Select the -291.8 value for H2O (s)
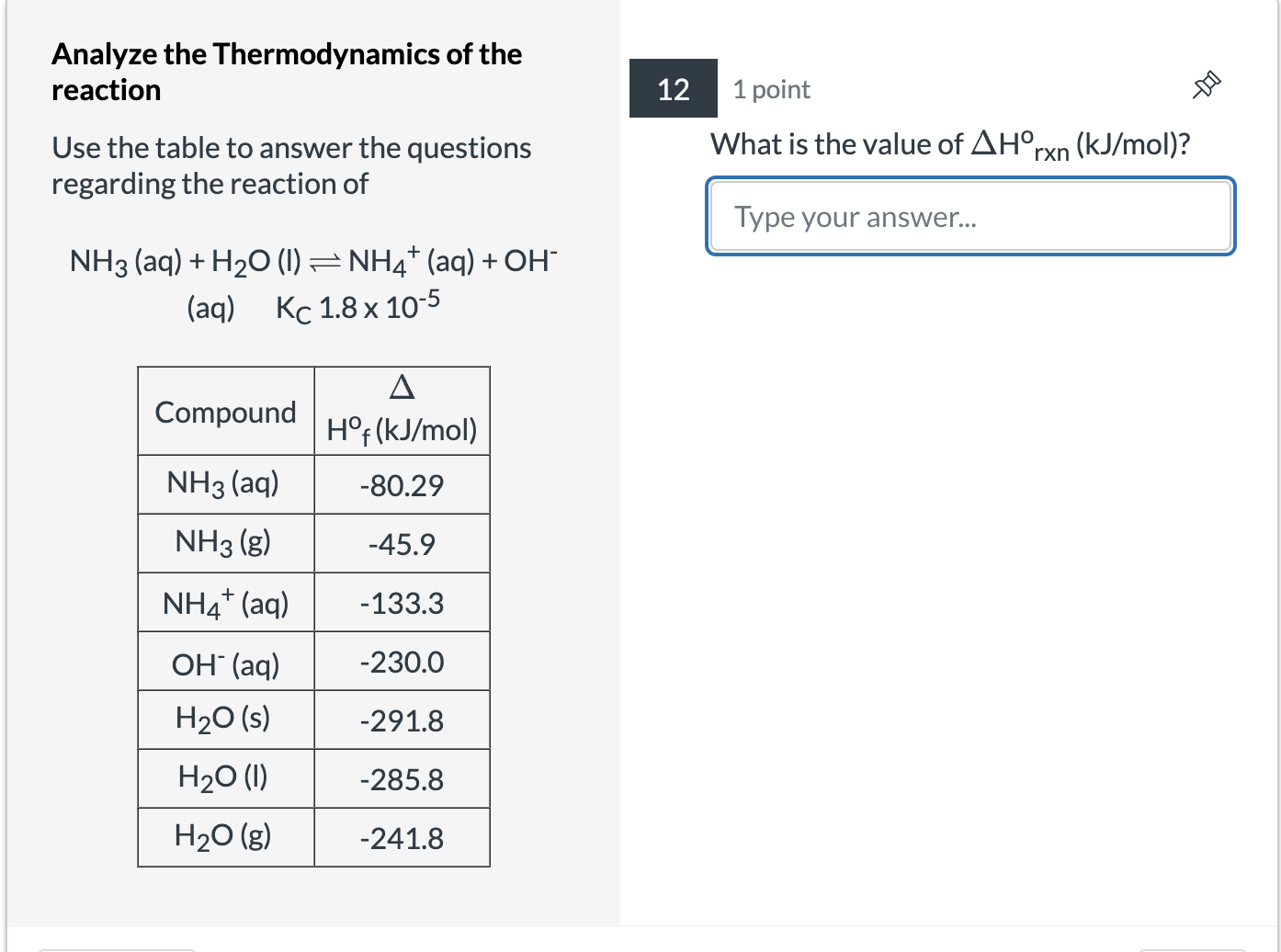1281x952 pixels. coord(402,720)
